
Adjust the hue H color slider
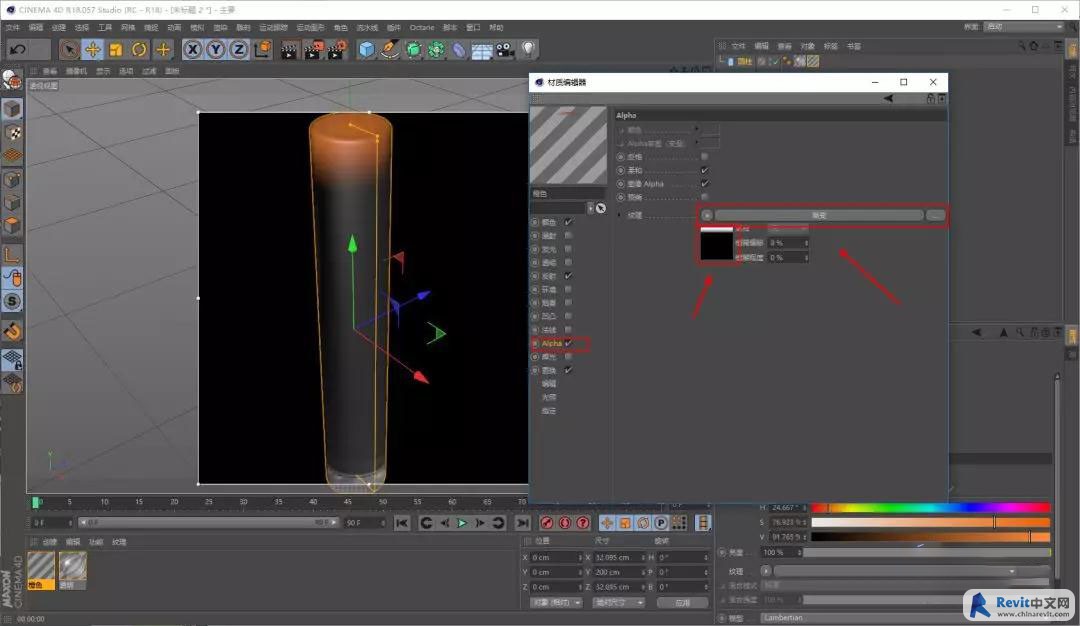[931, 508]
